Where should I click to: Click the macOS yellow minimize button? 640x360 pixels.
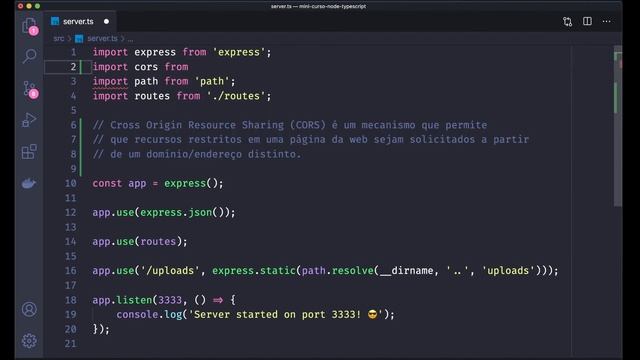pos(29,6)
